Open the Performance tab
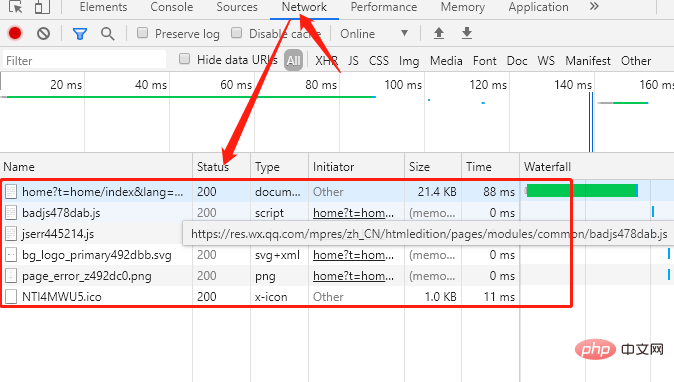 [x=383, y=7]
